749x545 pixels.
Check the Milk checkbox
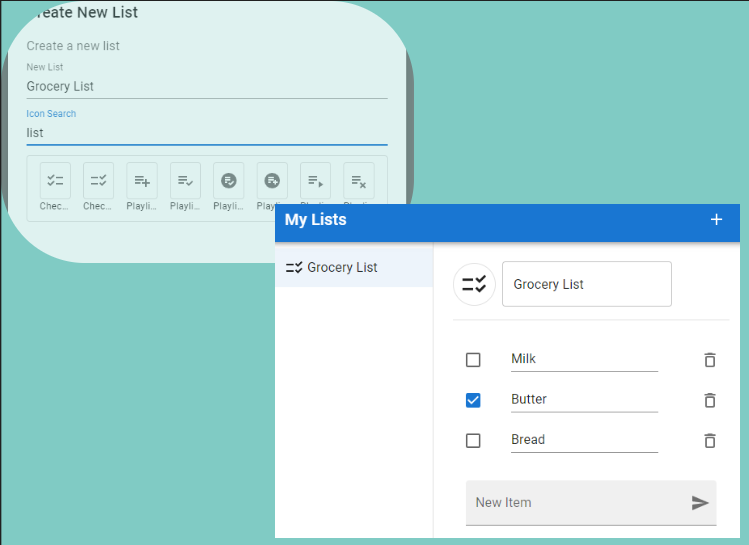pos(473,360)
